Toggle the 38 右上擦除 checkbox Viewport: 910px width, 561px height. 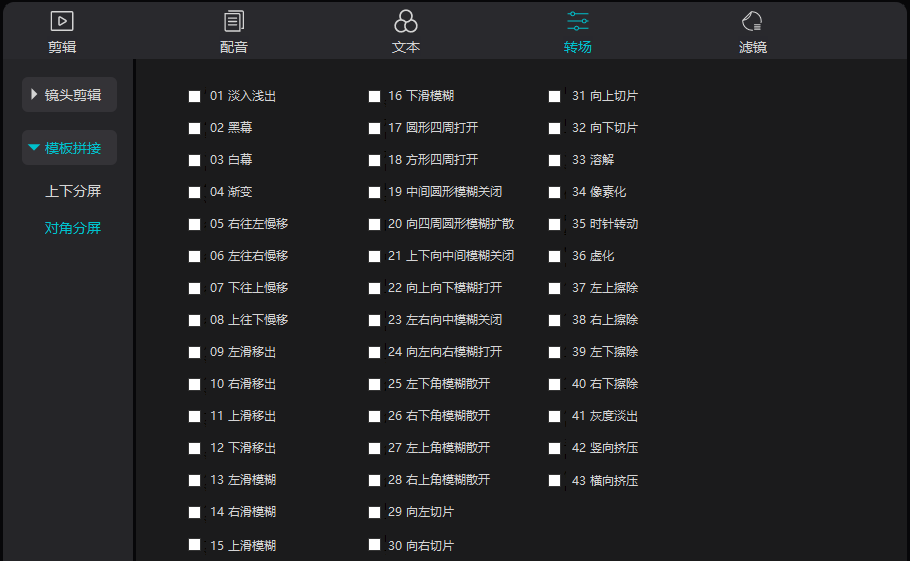[554, 320]
